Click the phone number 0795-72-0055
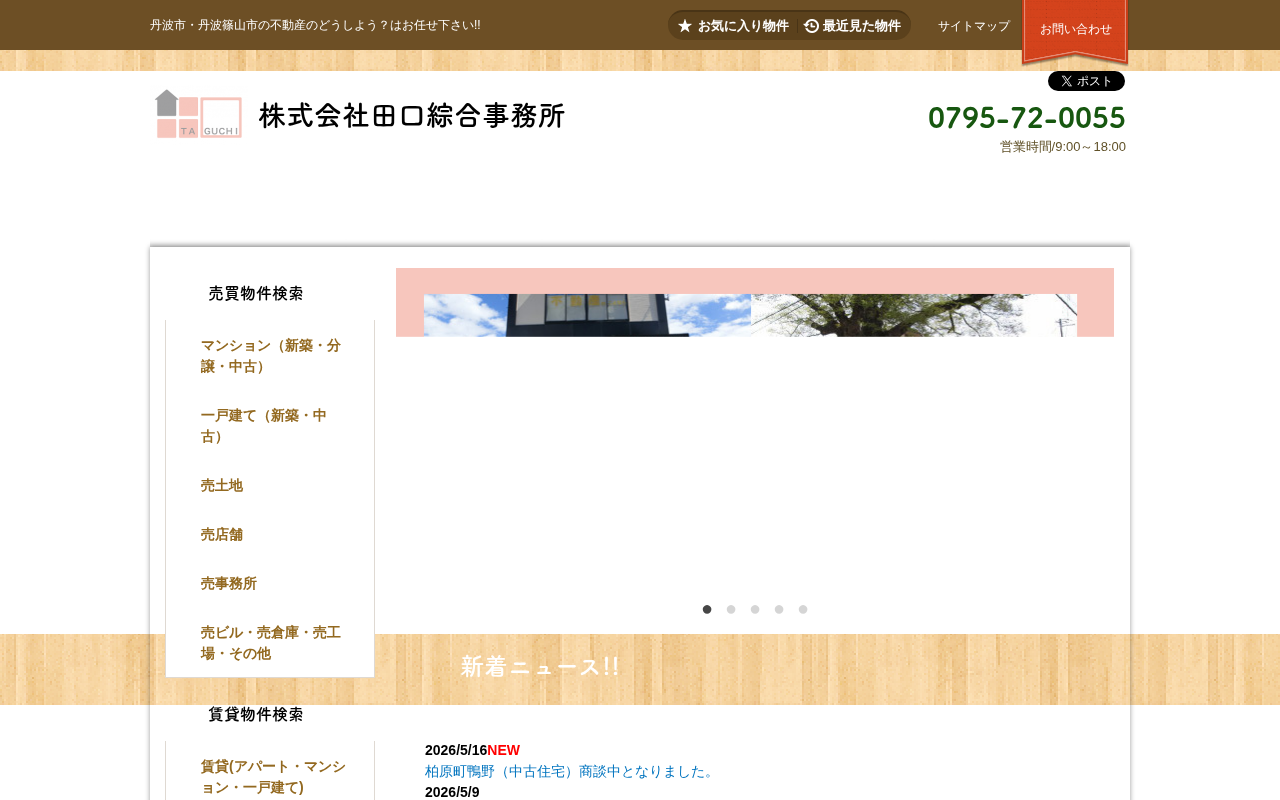The height and width of the screenshot is (800, 1280). coord(1026,118)
